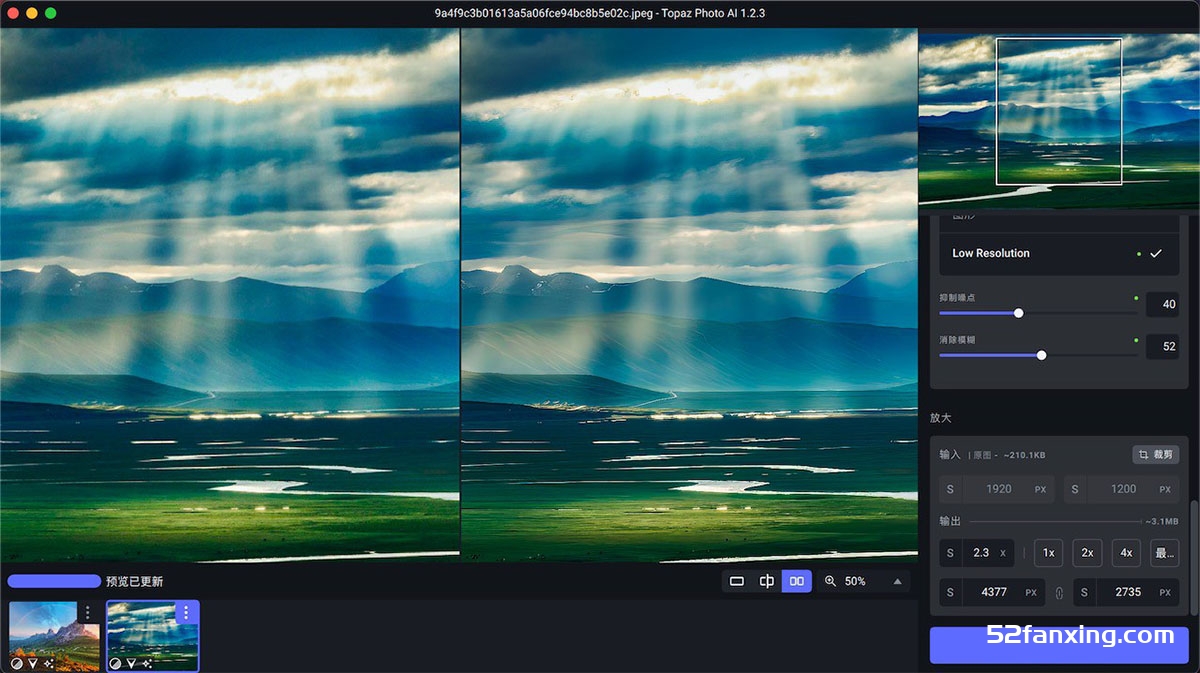The width and height of the screenshot is (1200, 673).
Task: Set upscale factor to 4x
Action: pos(1126,553)
